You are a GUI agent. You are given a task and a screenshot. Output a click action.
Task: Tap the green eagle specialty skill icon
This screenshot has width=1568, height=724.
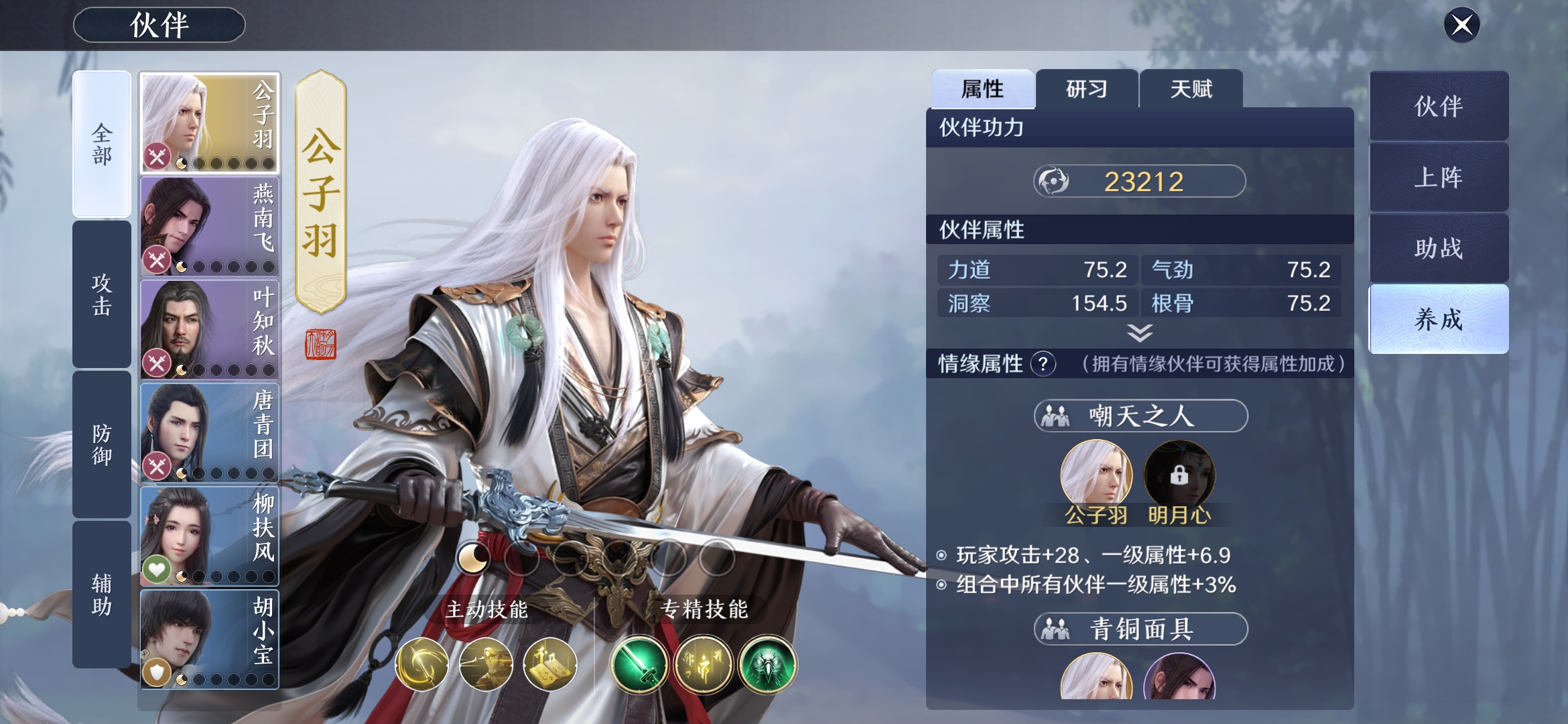tap(768, 664)
